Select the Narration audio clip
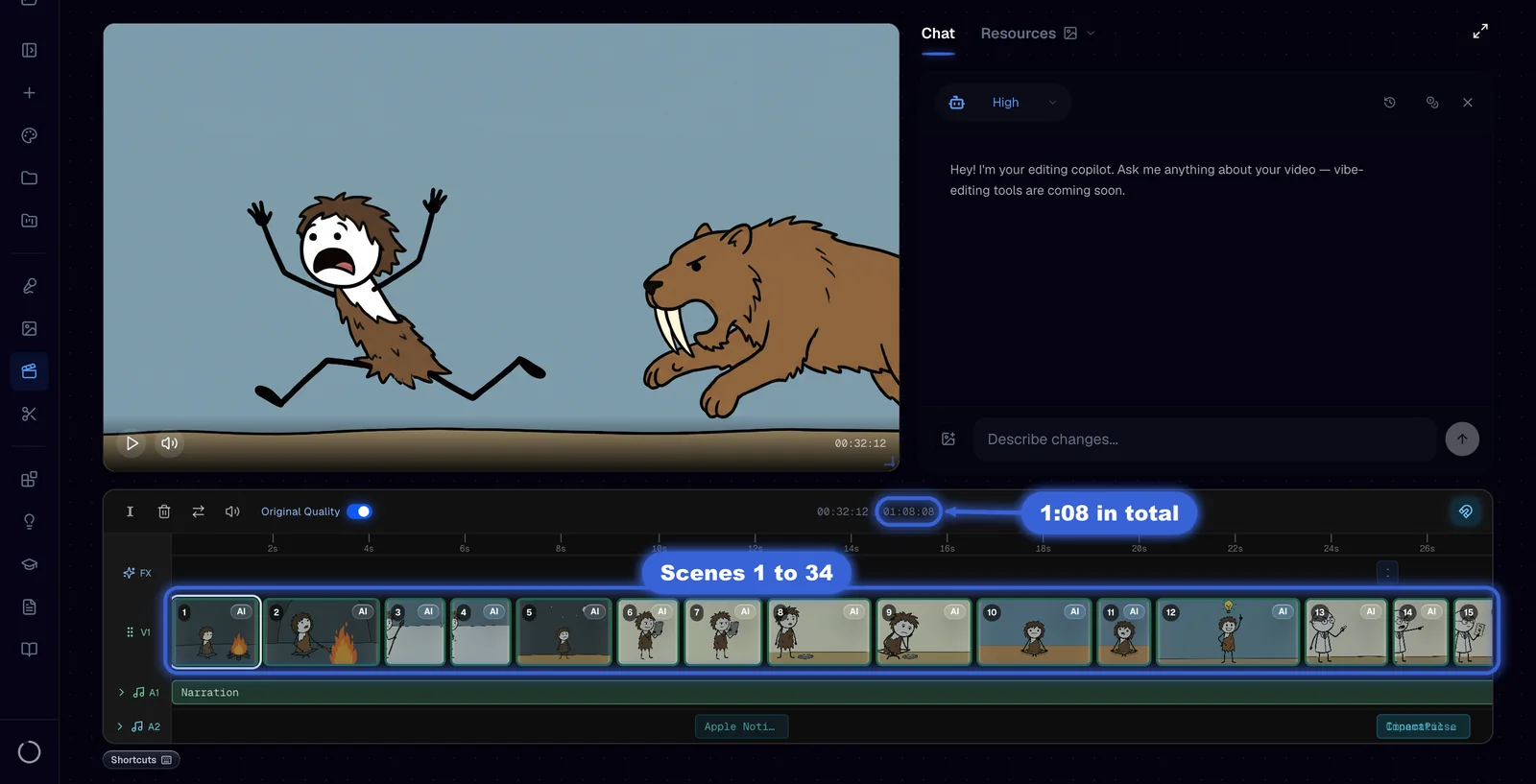This screenshot has height=784, width=1536. (832, 693)
